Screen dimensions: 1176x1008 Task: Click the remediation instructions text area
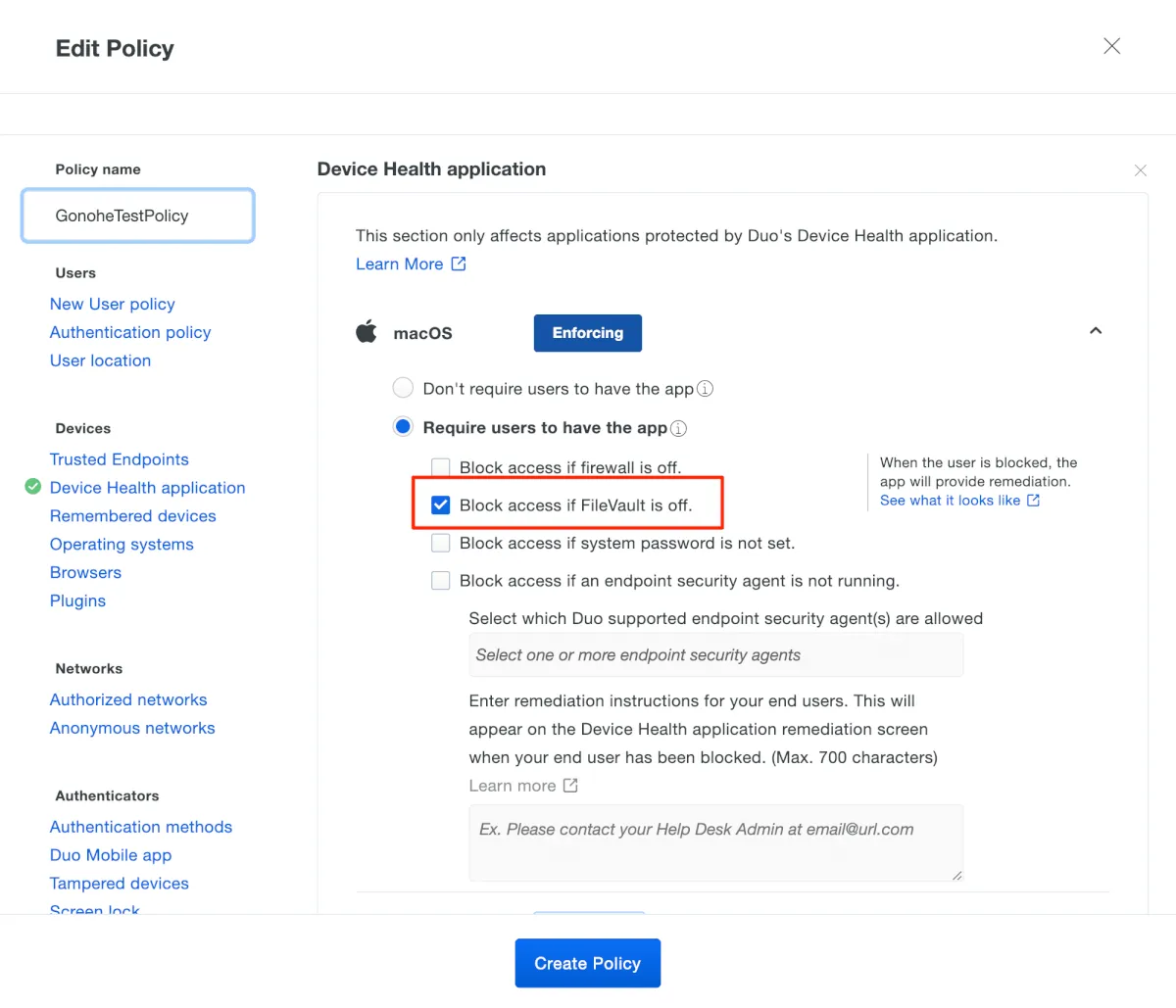pyautogui.click(x=715, y=842)
